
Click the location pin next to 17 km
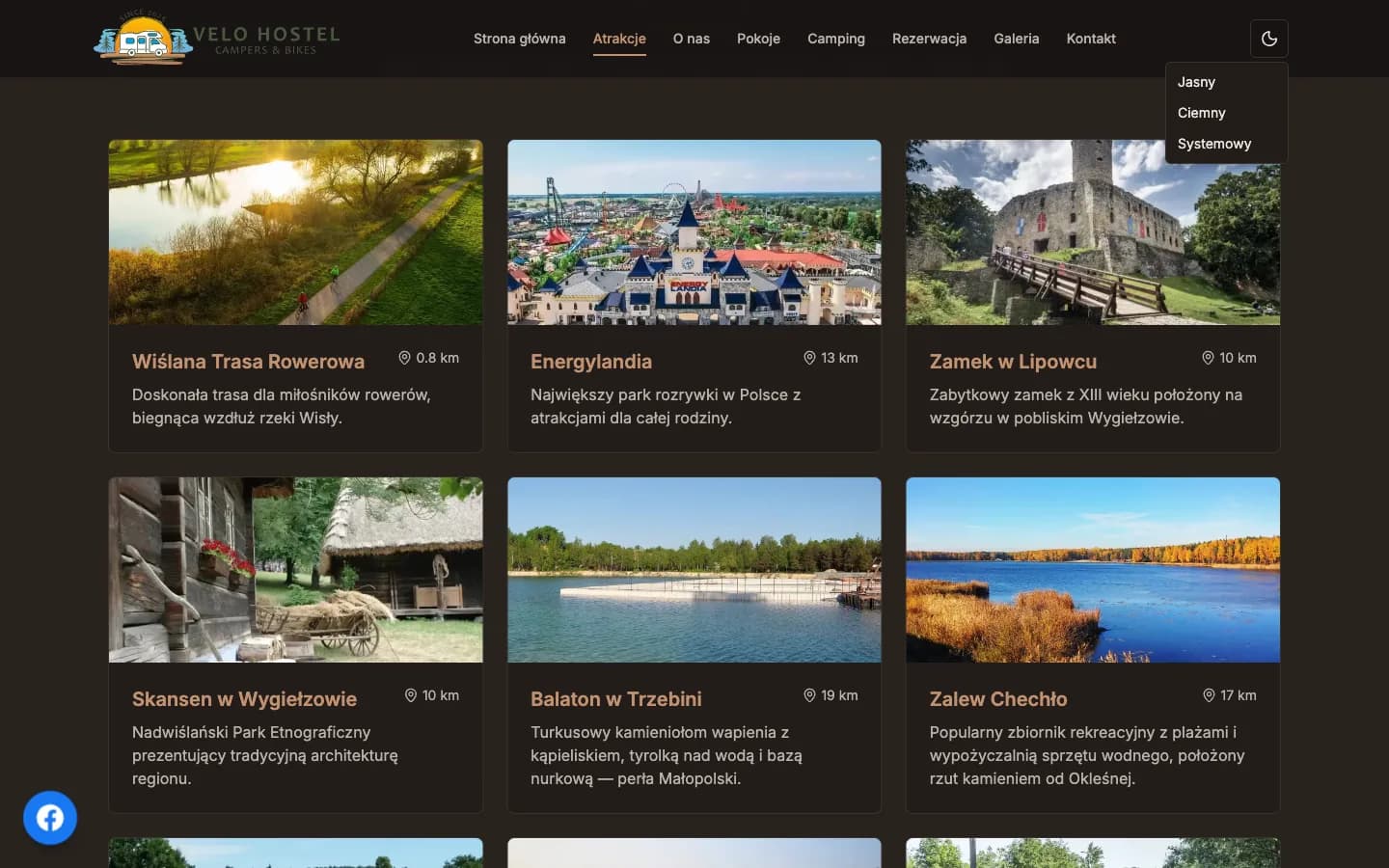click(x=1209, y=695)
